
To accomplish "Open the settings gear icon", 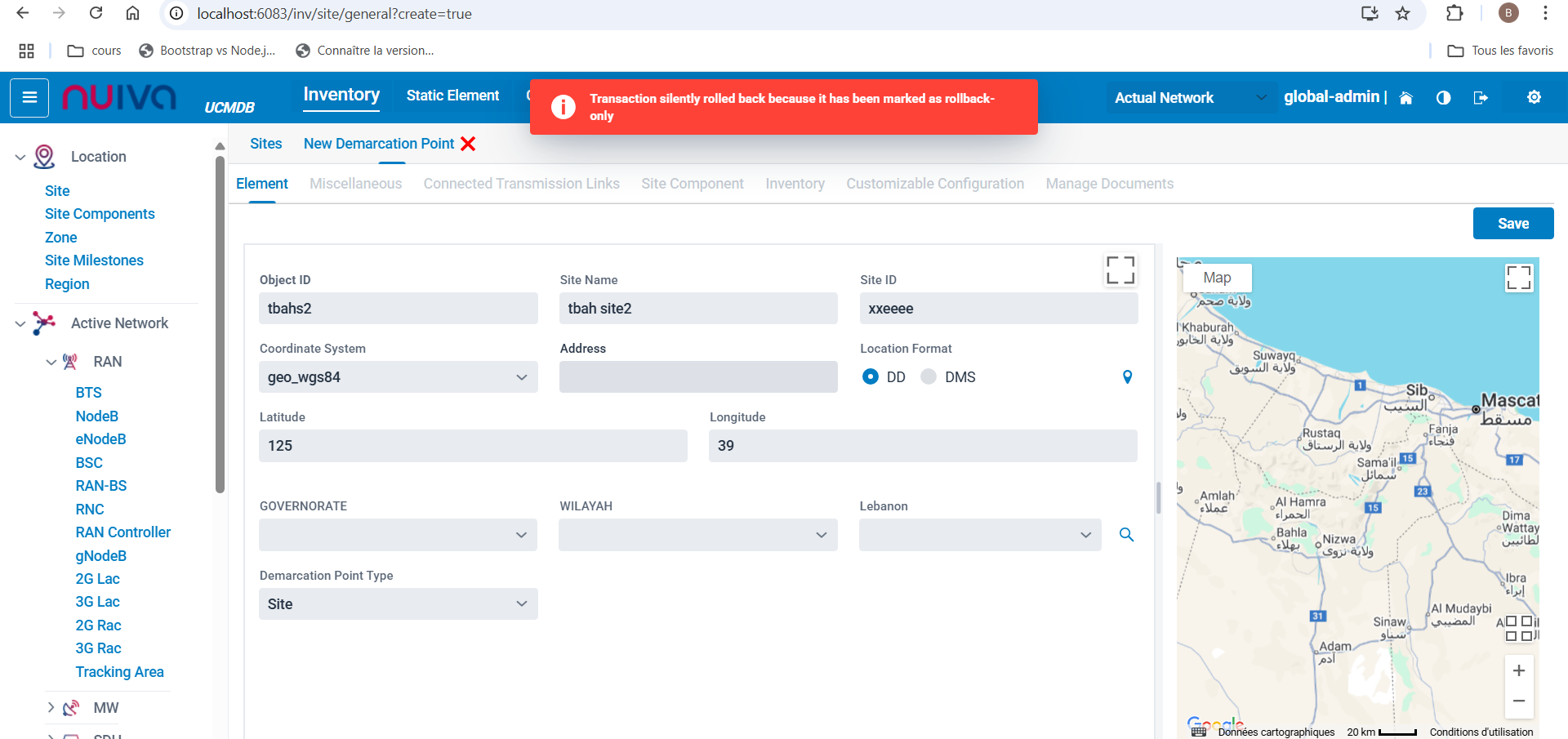I will point(1534,97).
